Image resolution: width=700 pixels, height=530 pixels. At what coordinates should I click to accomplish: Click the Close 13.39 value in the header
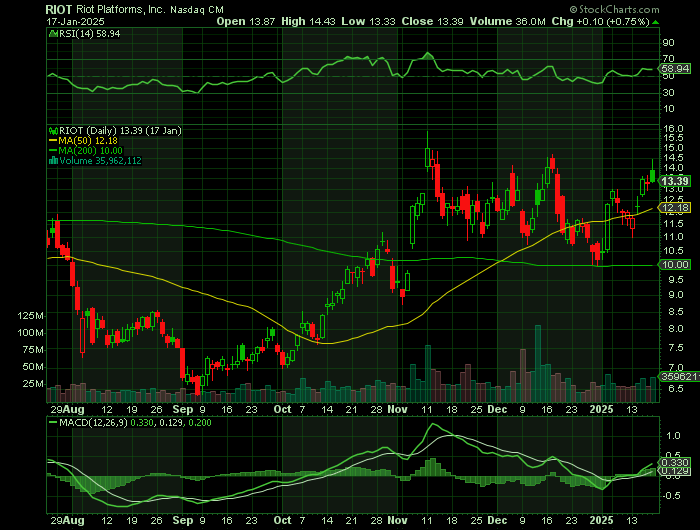click(433, 21)
